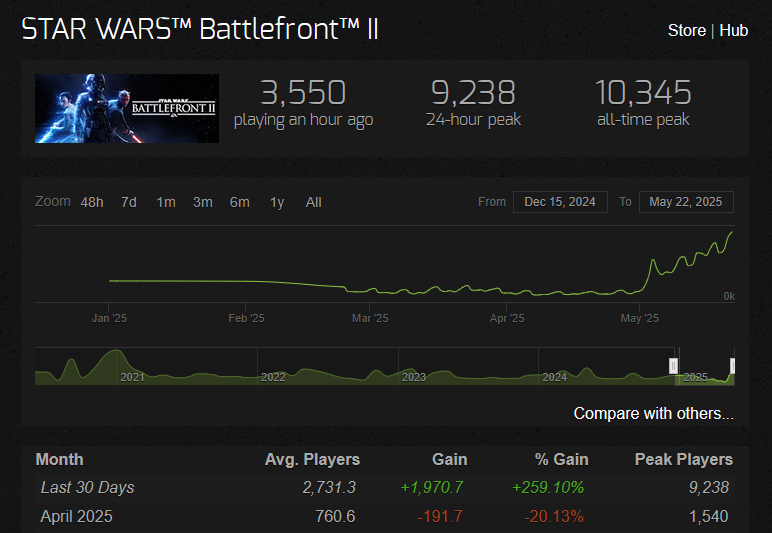Grab the left navigator range handle

tap(673, 365)
